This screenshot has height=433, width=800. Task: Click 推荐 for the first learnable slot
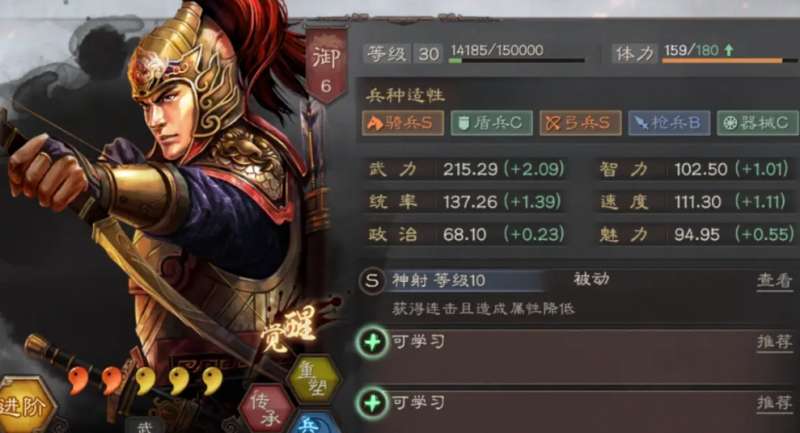coord(774,342)
